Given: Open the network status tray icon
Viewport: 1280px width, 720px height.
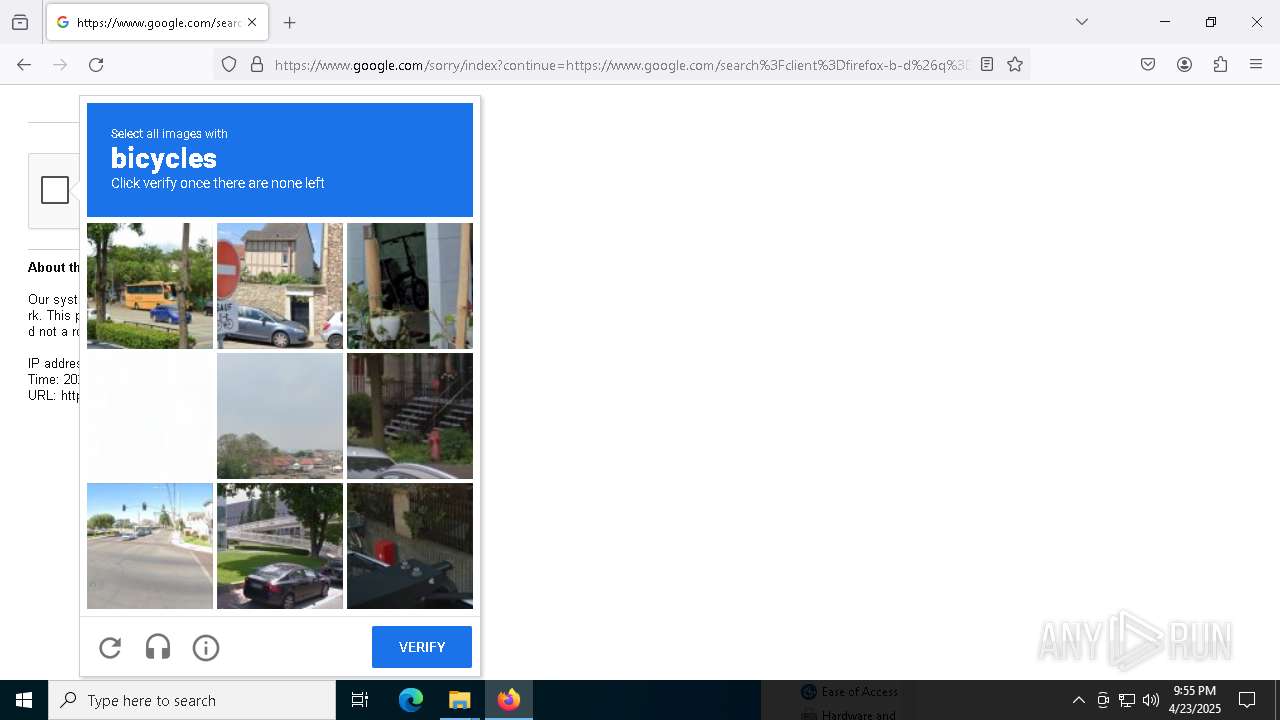Looking at the screenshot, I should tap(1127, 700).
